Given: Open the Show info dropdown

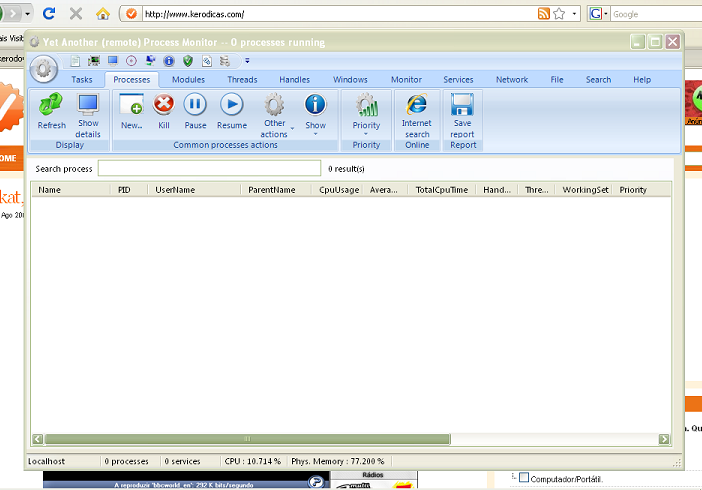Looking at the screenshot, I should (x=316, y=115).
